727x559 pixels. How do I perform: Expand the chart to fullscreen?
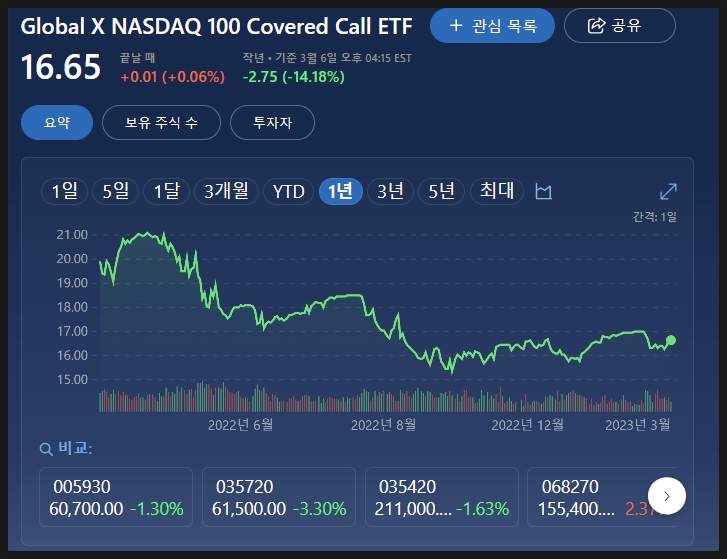click(x=668, y=191)
